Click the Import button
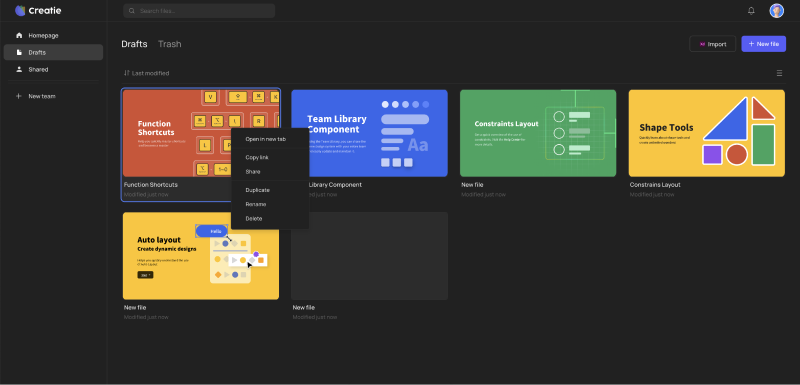 pos(712,44)
